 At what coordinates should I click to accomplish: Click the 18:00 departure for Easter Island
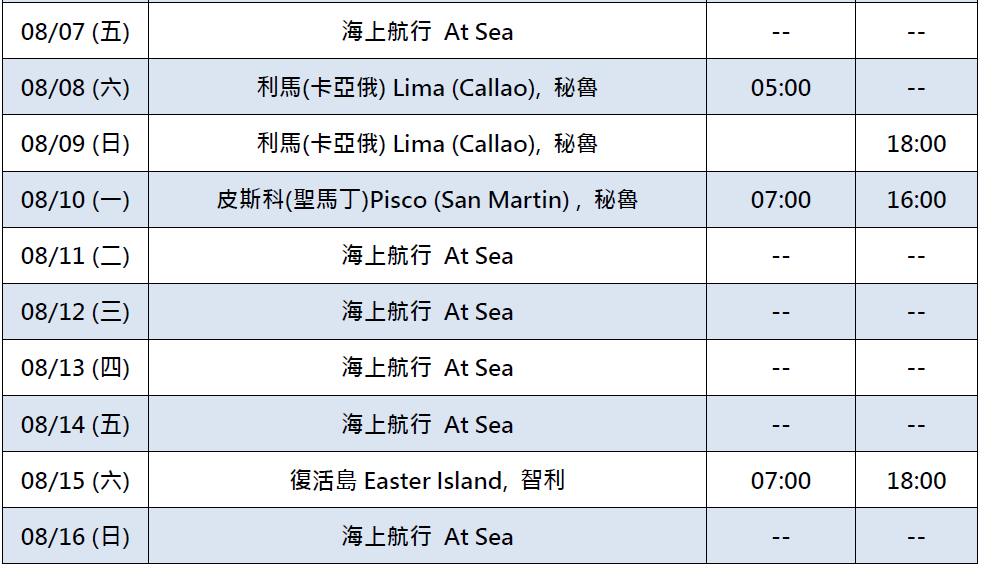click(916, 481)
